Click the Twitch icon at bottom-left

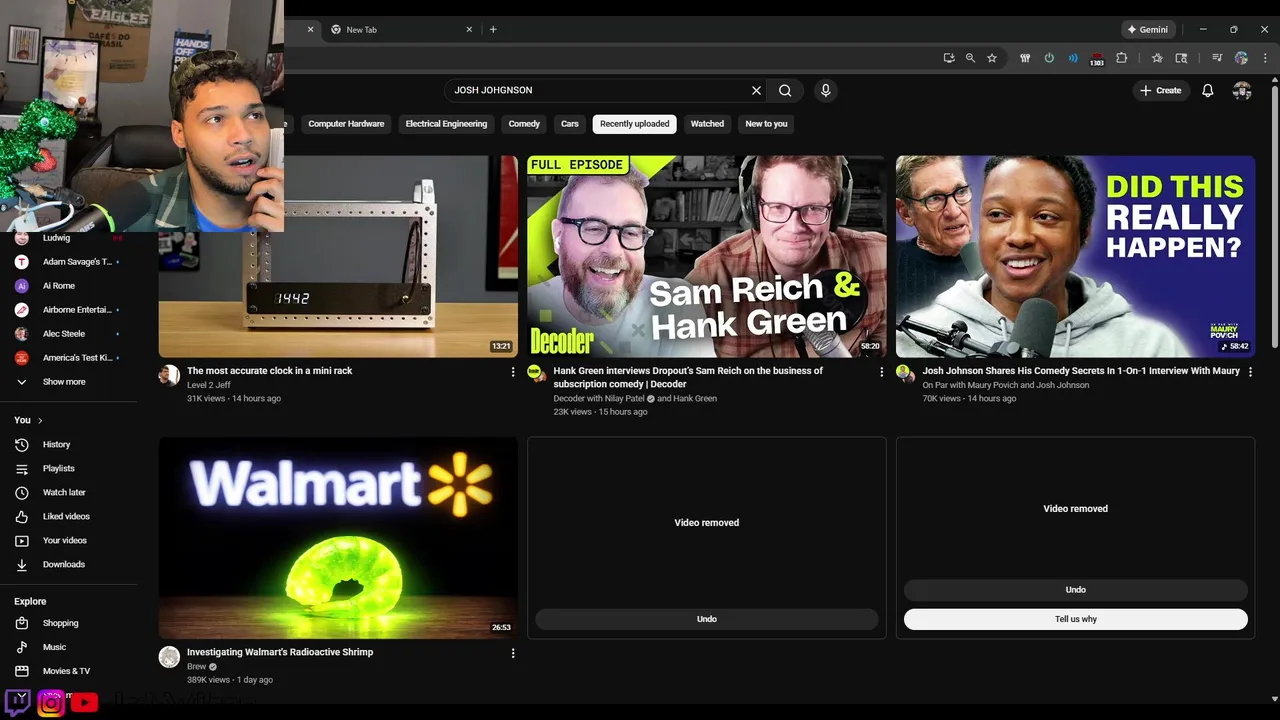click(18, 702)
